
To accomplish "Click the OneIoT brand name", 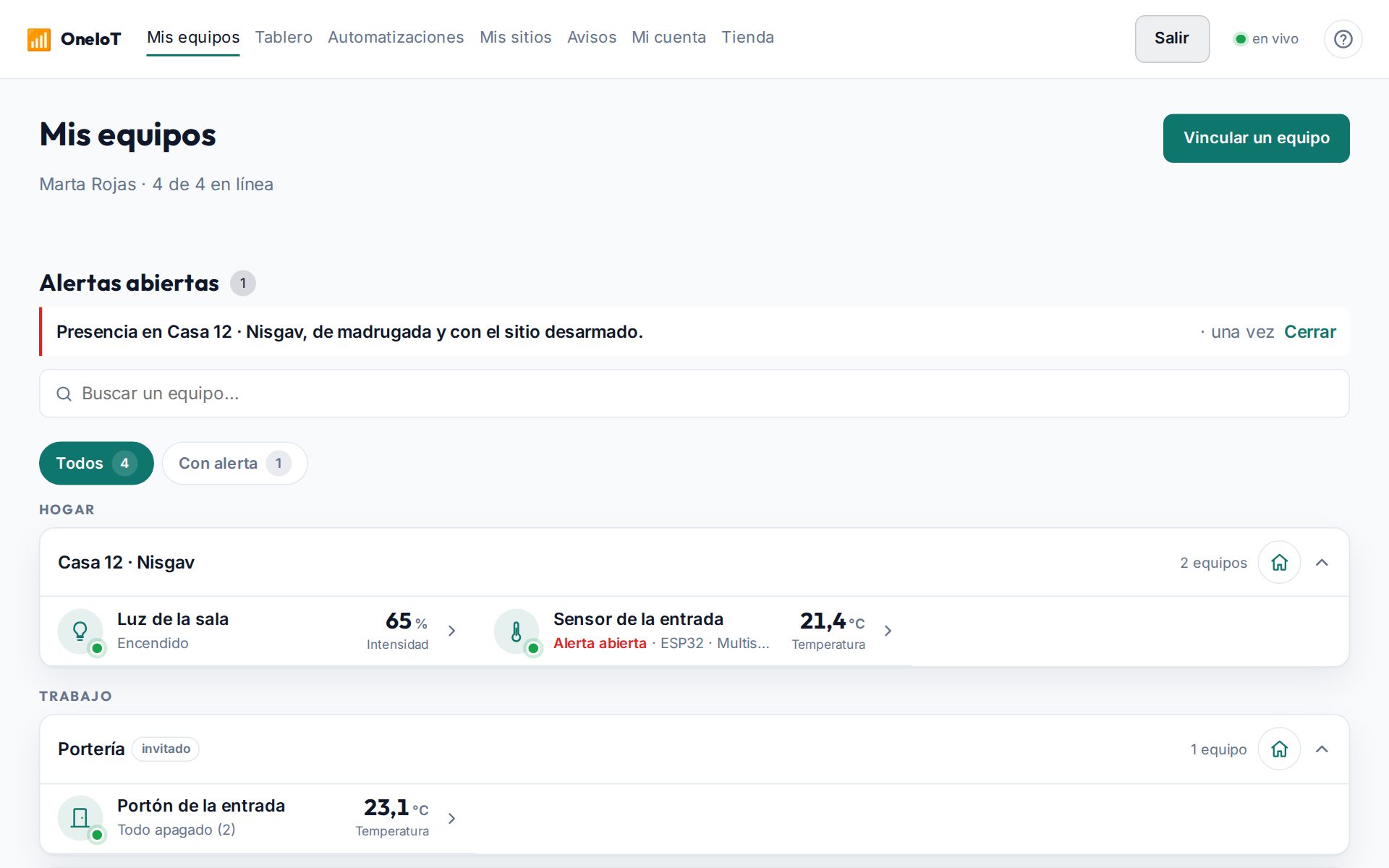I will click(90, 39).
